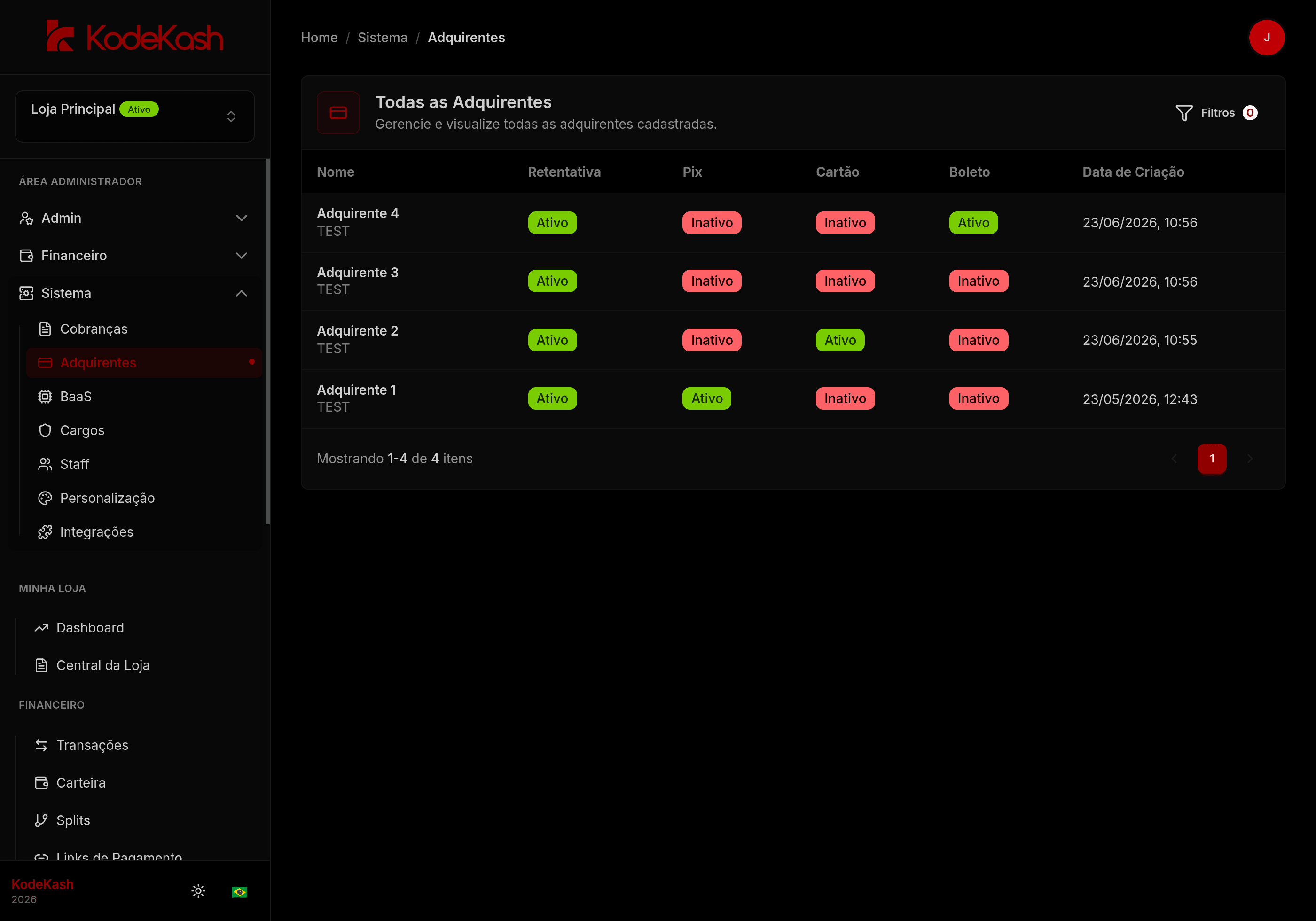Image resolution: width=1316 pixels, height=921 pixels.
Task: Click the sidebar scrollbar
Action: pyautogui.click(x=268, y=342)
